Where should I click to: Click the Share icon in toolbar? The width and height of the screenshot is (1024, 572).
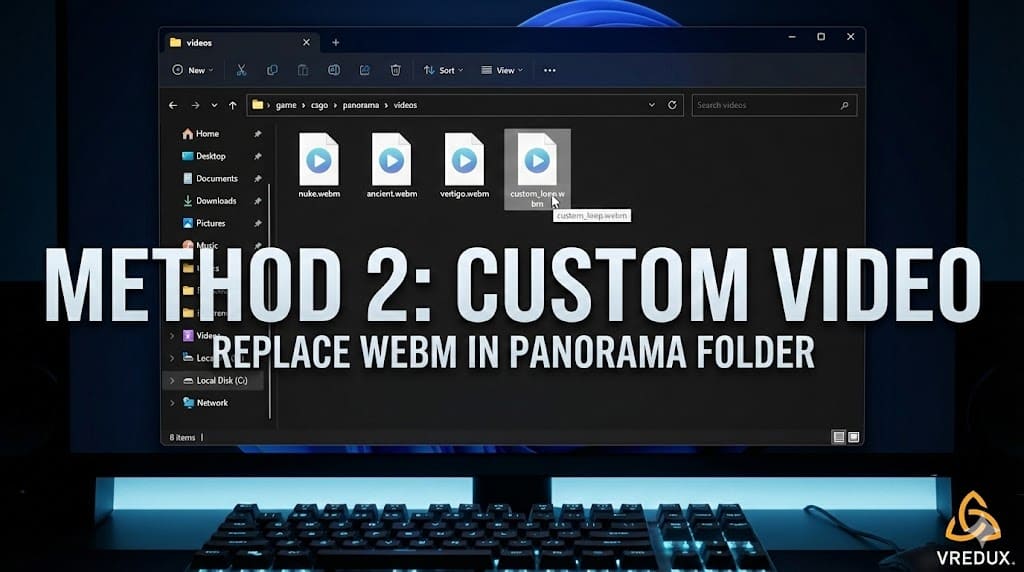click(364, 70)
